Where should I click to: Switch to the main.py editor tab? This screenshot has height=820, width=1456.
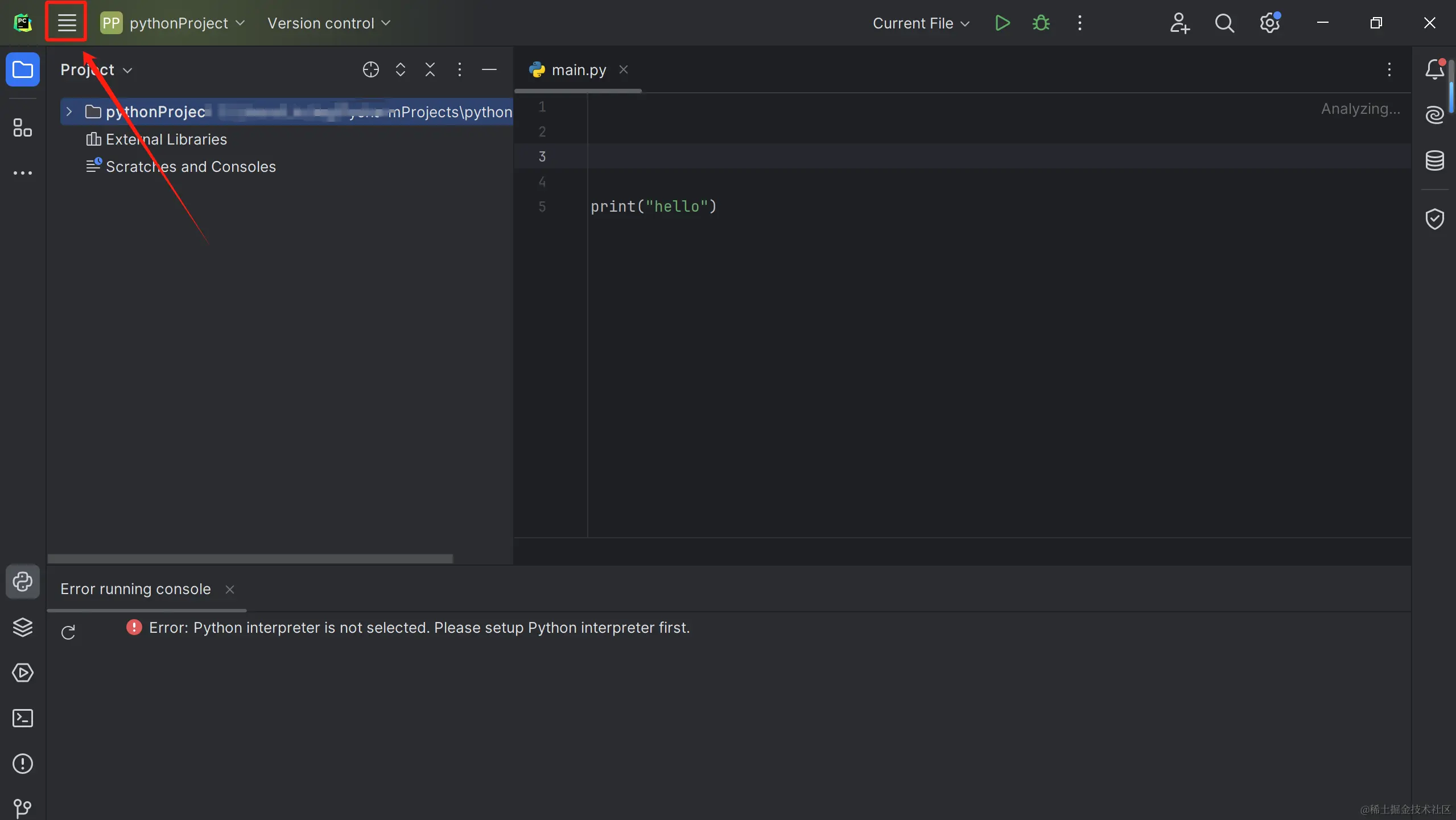click(578, 69)
